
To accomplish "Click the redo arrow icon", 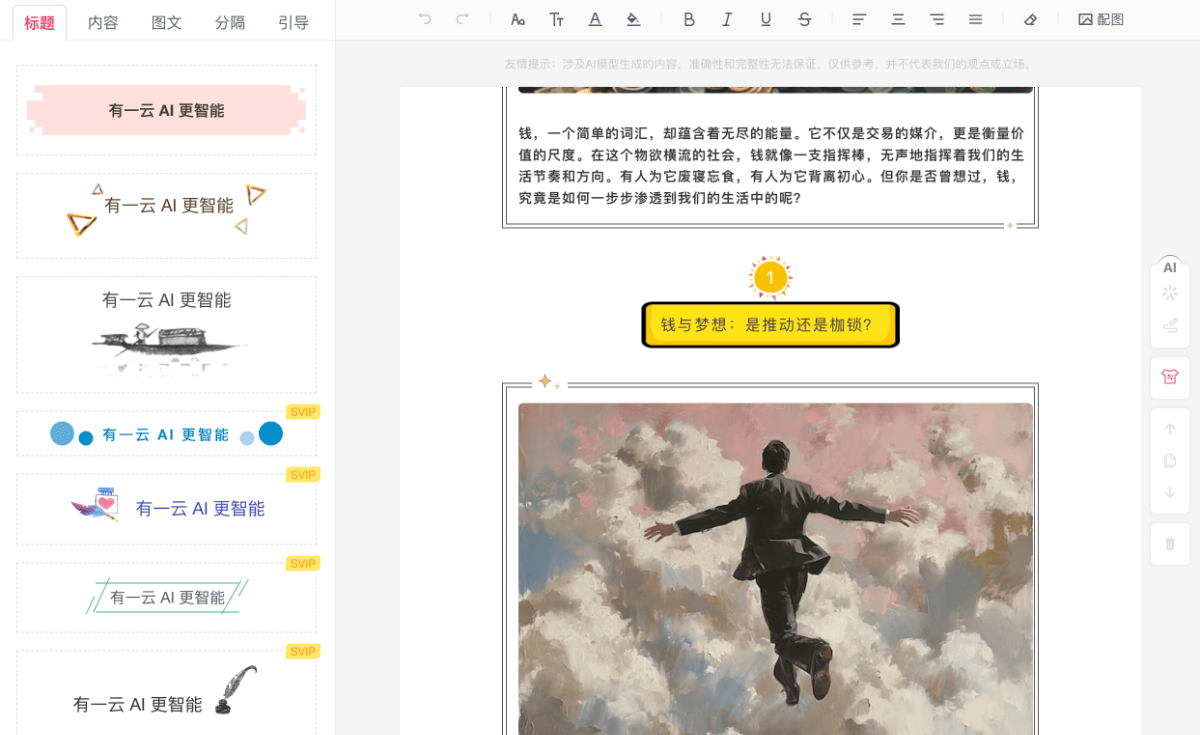I will click(x=462, y=19).
